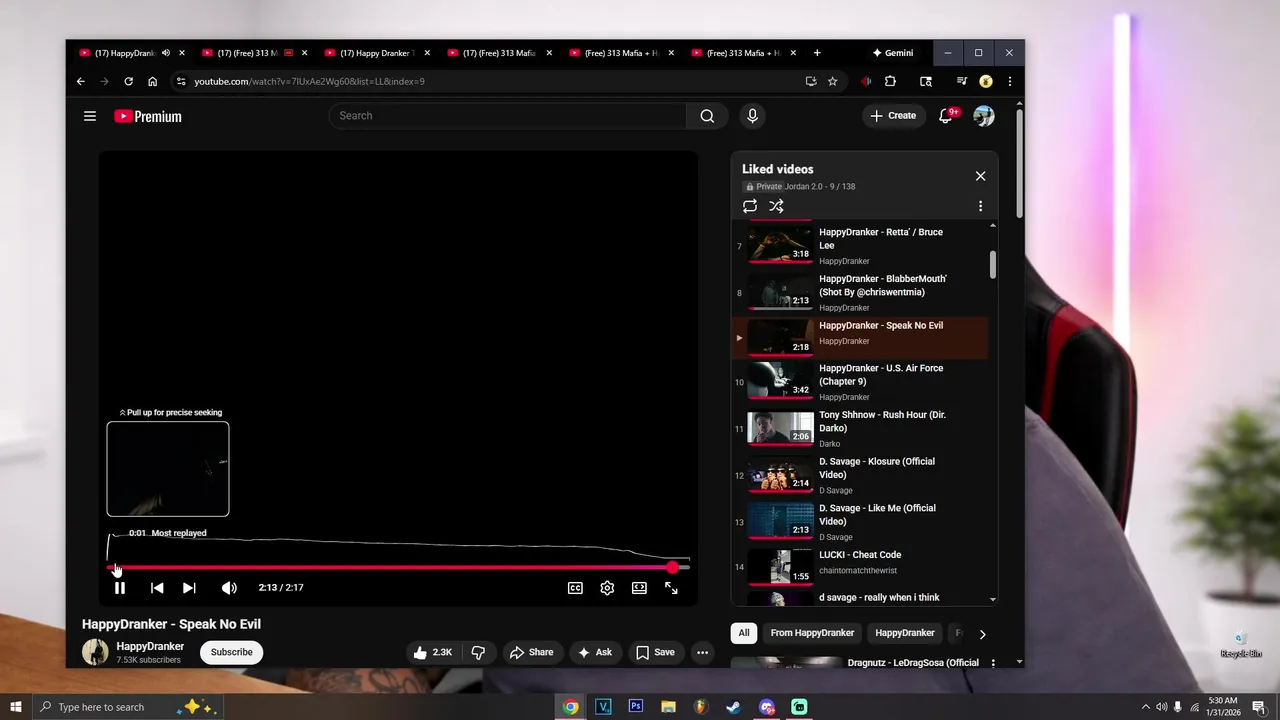The image size is (1280, 720).
Task: Play 'LUCKI - Cheat Code' from playlist
Action: point(860,567)
